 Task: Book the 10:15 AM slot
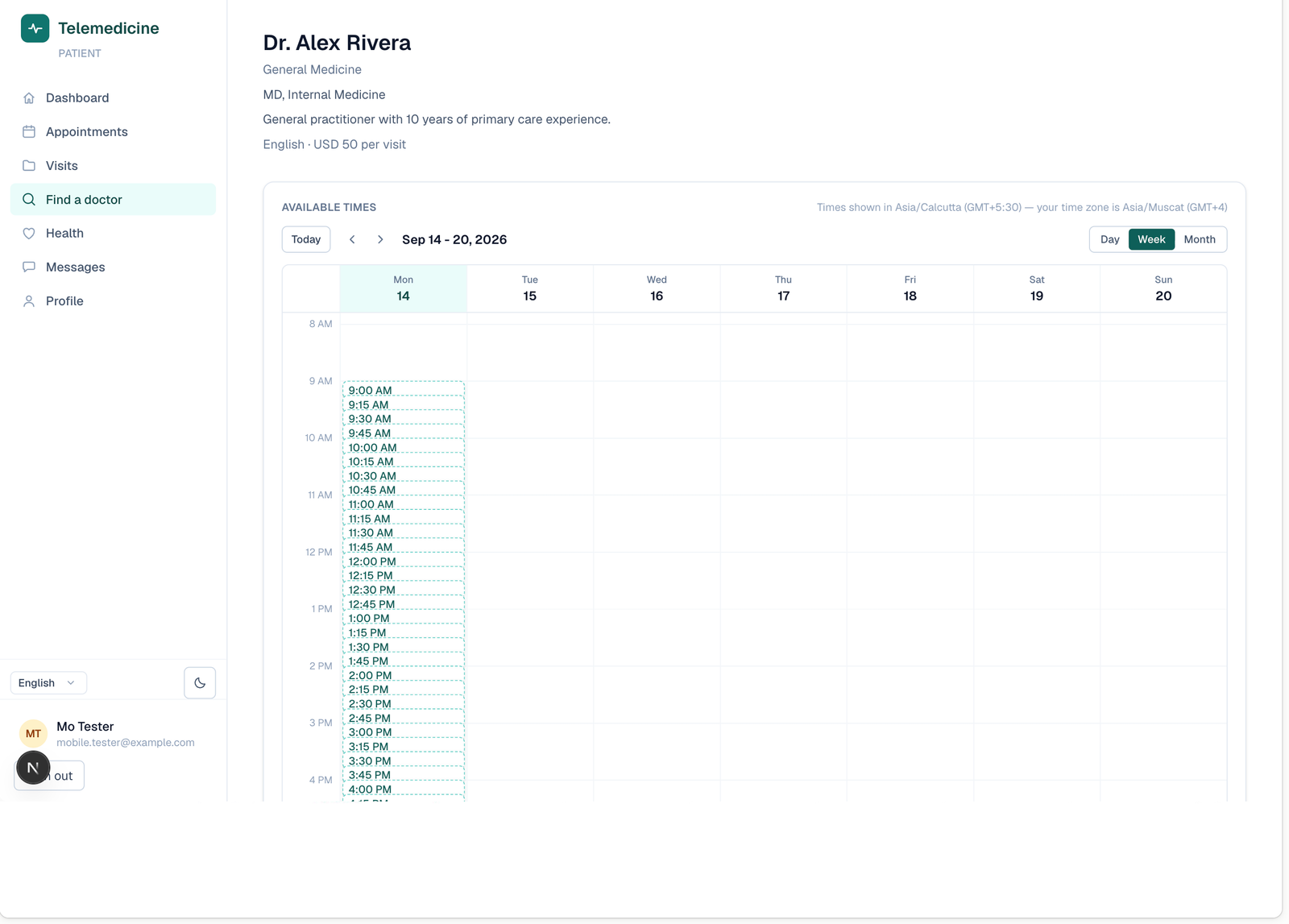404,460
